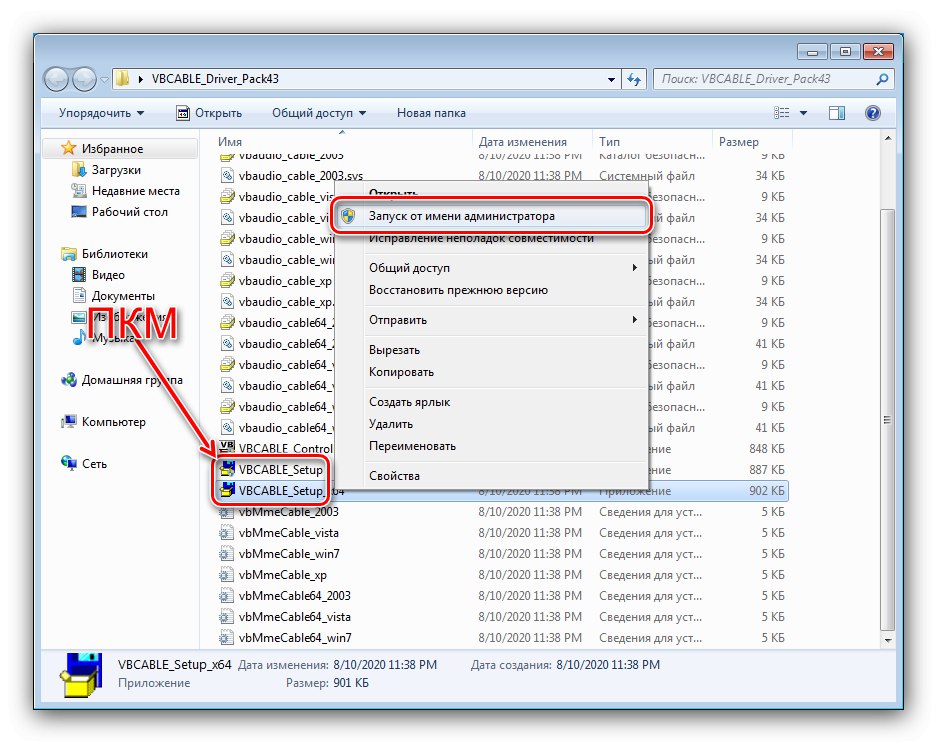The width and height of the screenshot is (937, 743).
Task: Select the vbMmeCable_xp file
Action: (282, 574)
